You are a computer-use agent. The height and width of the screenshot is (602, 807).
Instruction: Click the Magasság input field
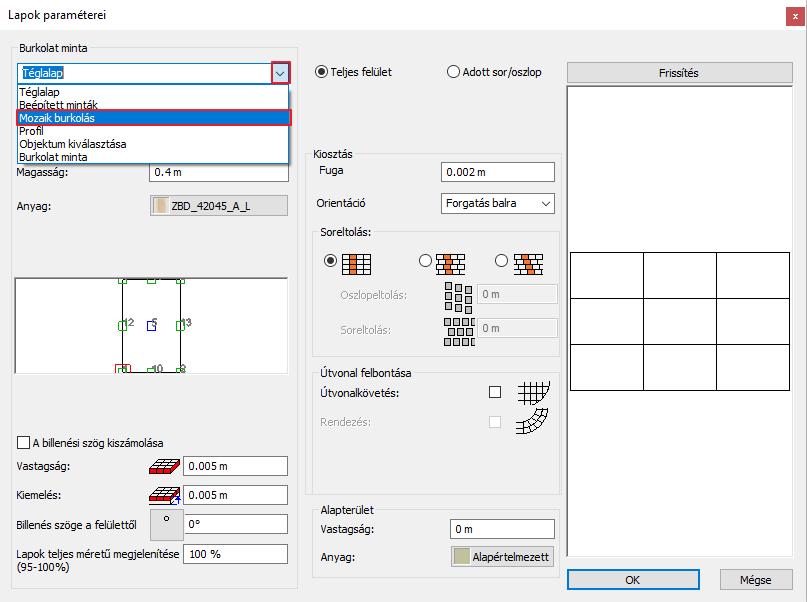tap(219, 172)
